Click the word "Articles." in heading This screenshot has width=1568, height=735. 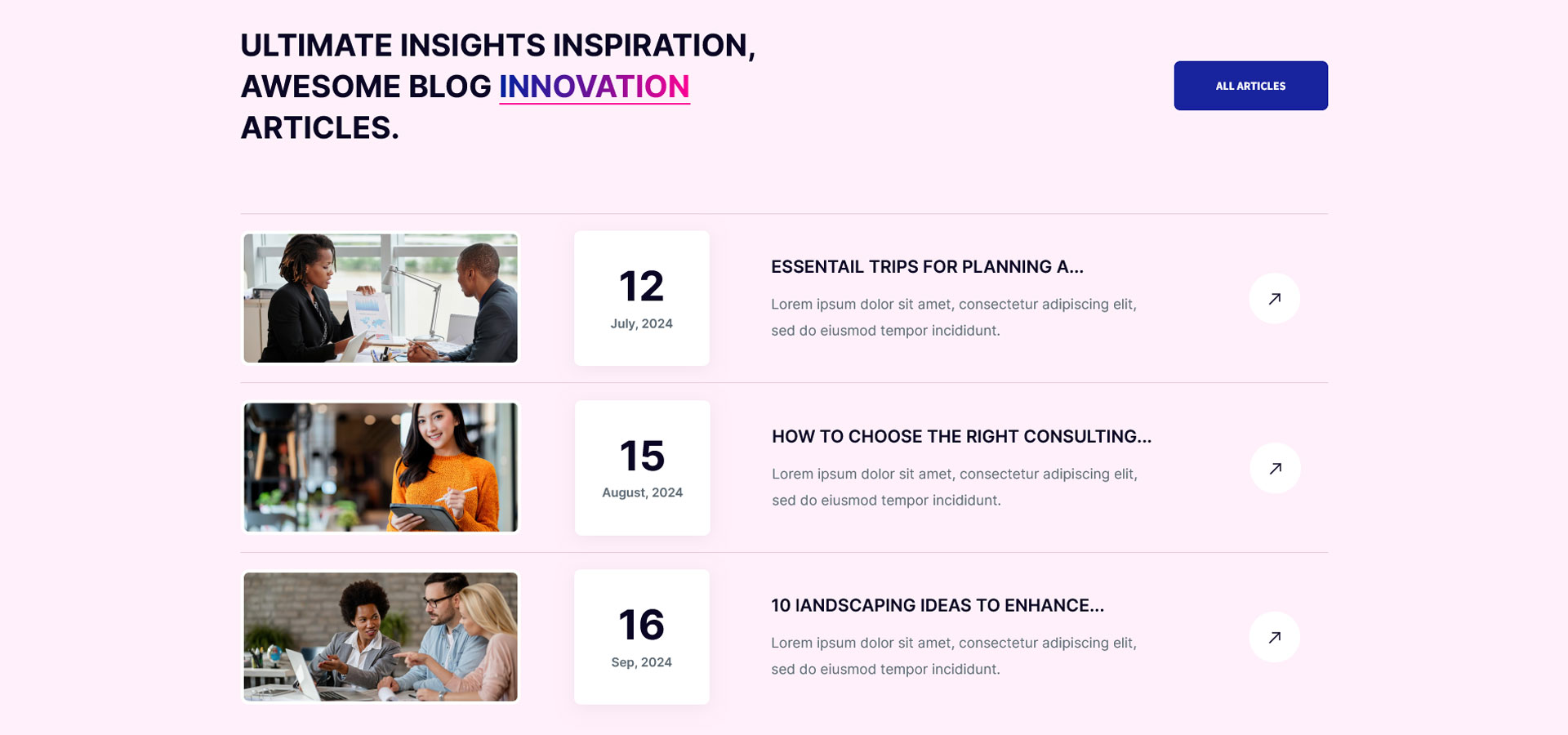pos(319,128)
